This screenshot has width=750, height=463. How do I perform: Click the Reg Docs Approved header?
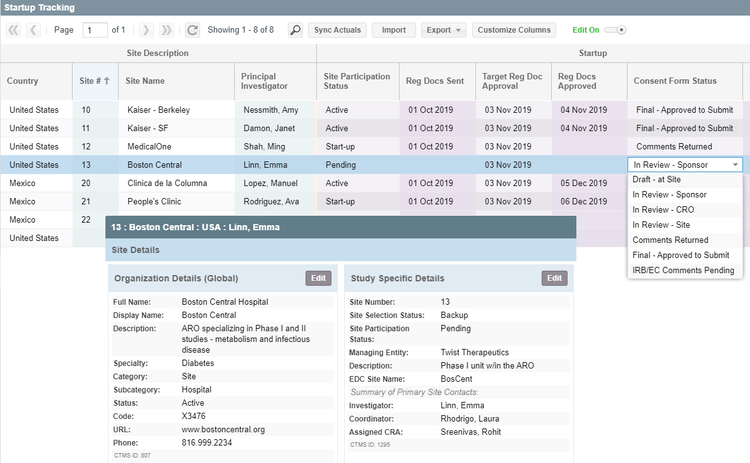point(589,81)
